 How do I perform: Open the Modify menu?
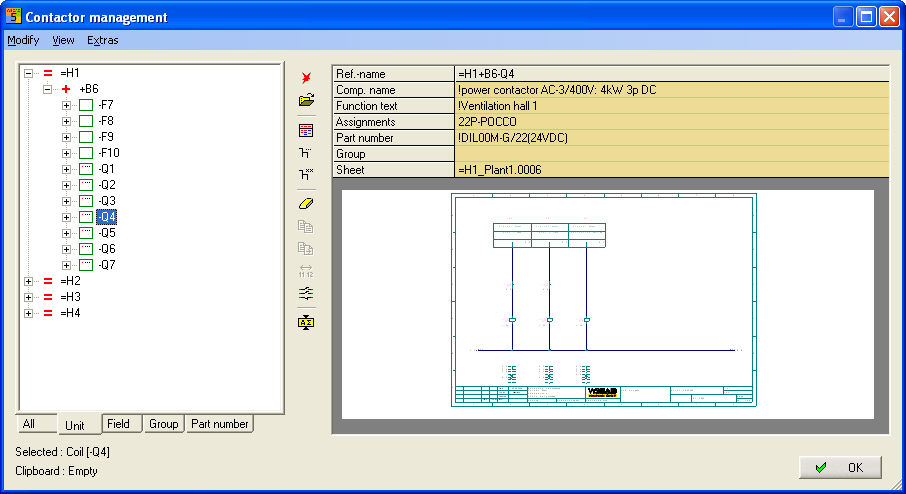23,40
